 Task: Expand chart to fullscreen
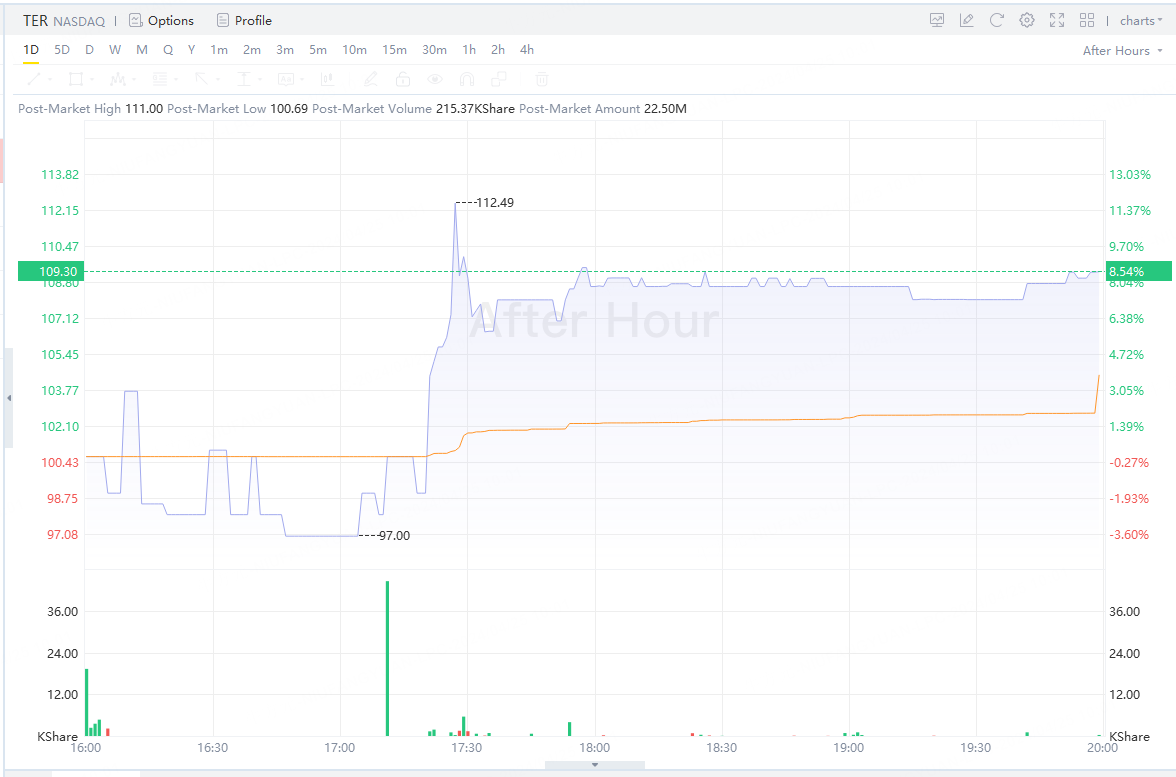1057,20
